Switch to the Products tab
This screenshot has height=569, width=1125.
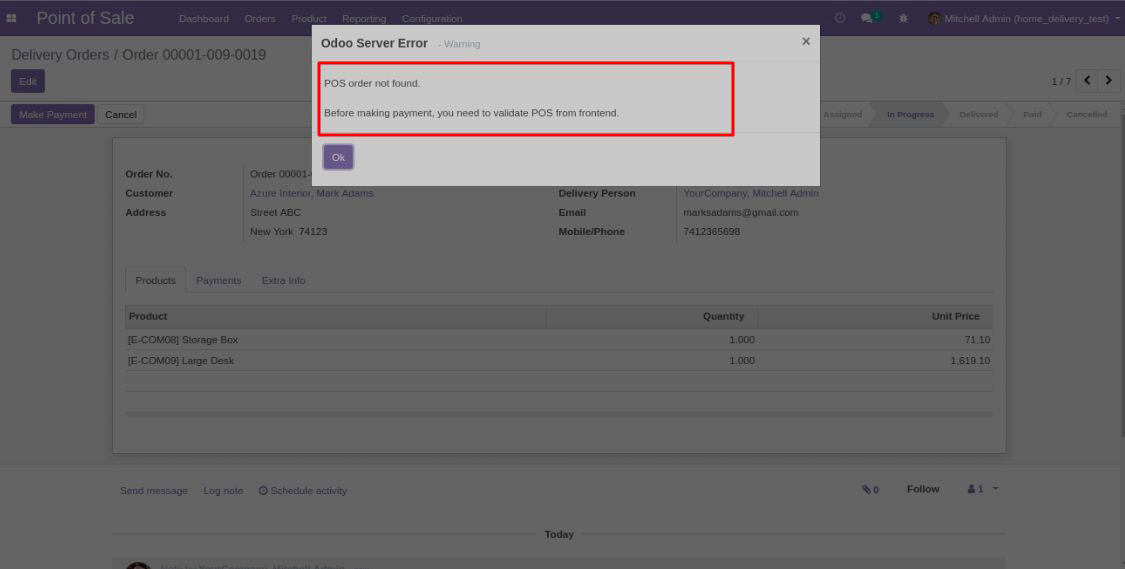[156, 281]
